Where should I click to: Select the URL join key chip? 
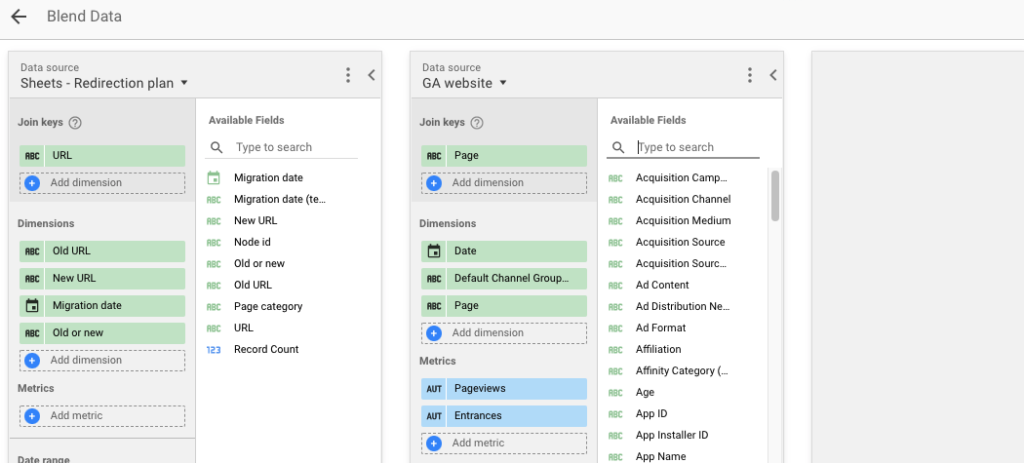pyautogui.click(x=102, y=155)
